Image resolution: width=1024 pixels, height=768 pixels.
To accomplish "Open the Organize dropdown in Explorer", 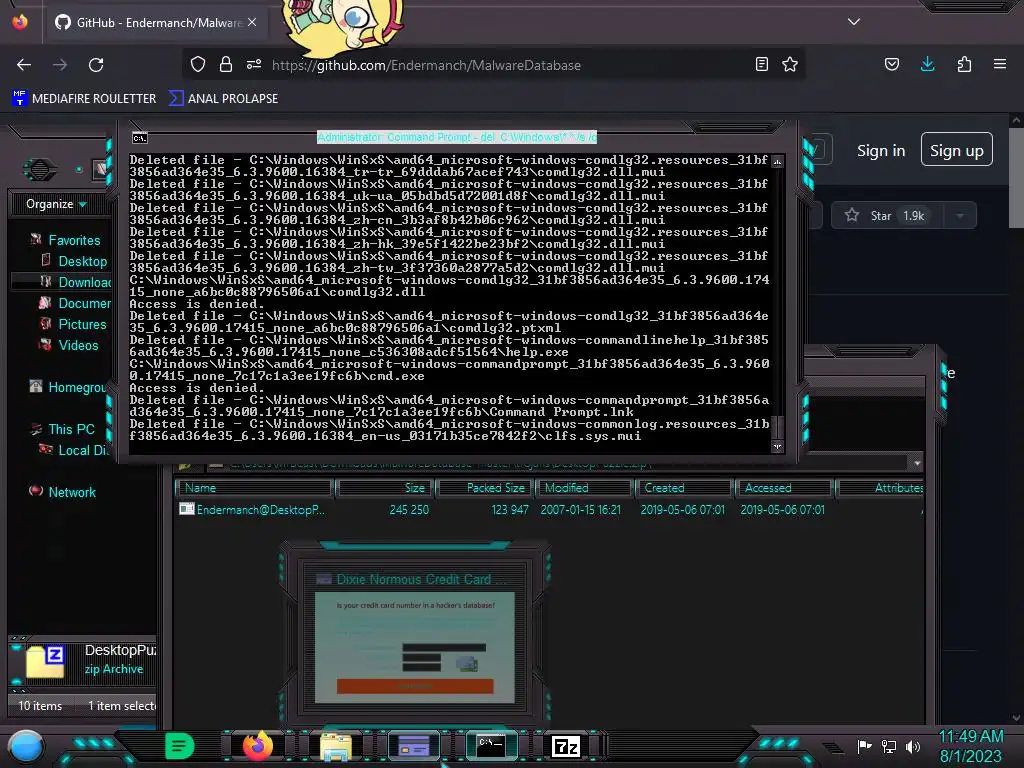I will tap(56, 204).
